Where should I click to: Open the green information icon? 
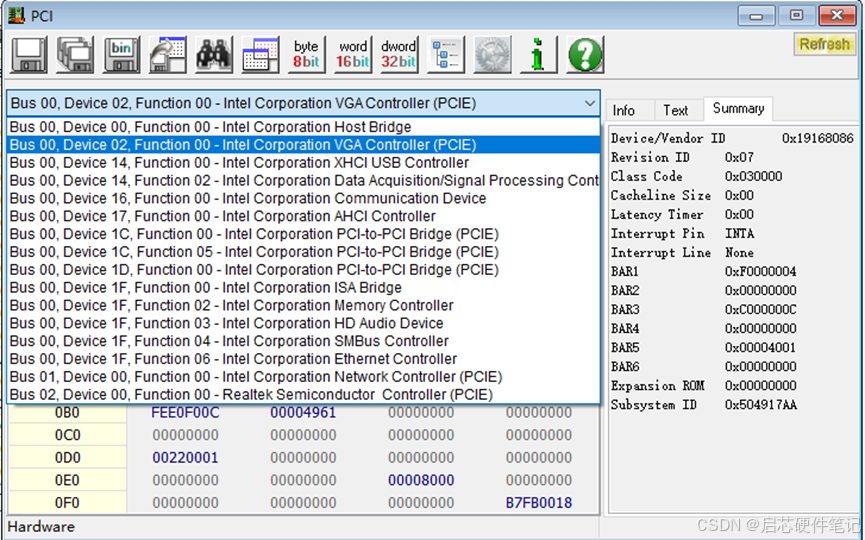(x=538, y=55)
